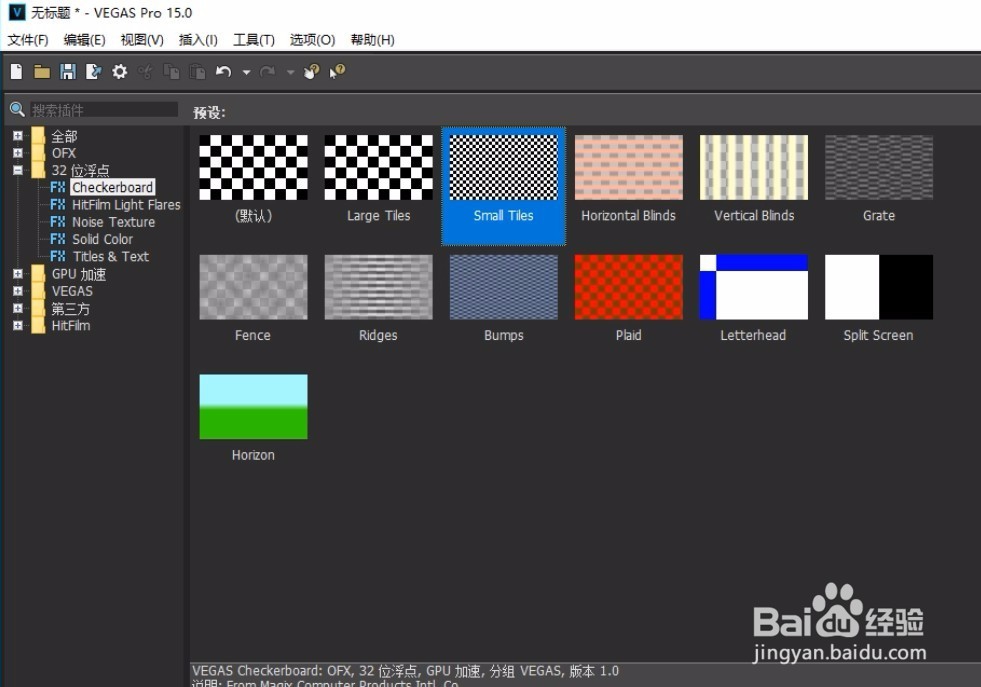Open the interactive tutorials icon
The height and width of the screenshot is (687, 981).
pyautogui.click(x=311, y=72)
